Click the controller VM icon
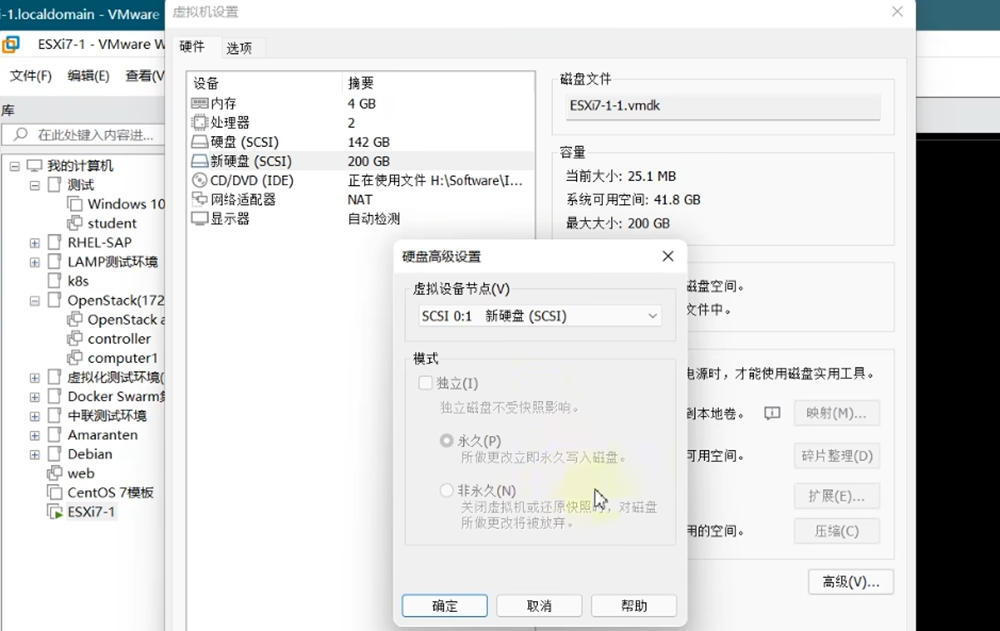The image size is (1000, 631). coord(75,338)
